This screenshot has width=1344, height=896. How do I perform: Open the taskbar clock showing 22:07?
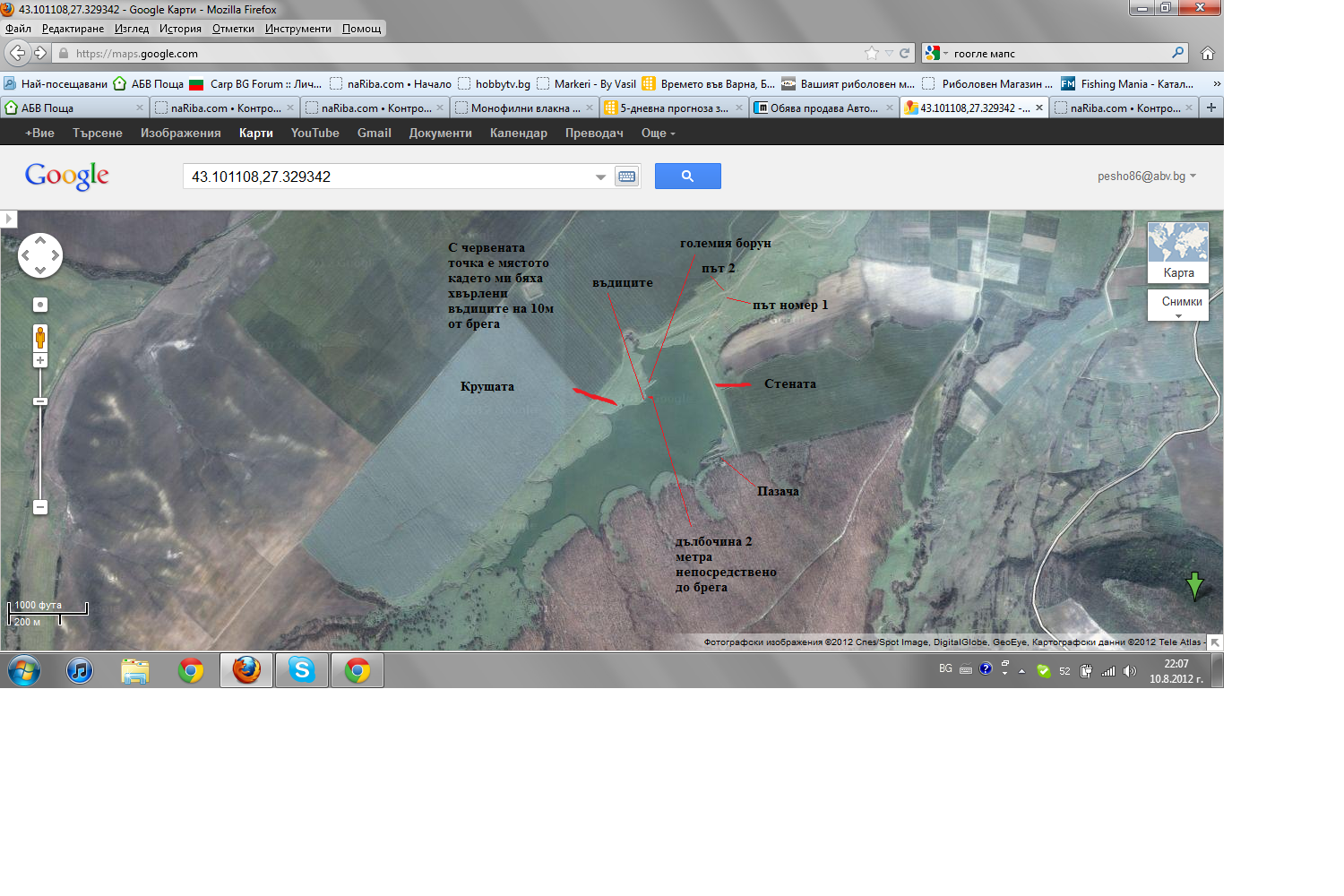coord(1176,671)
